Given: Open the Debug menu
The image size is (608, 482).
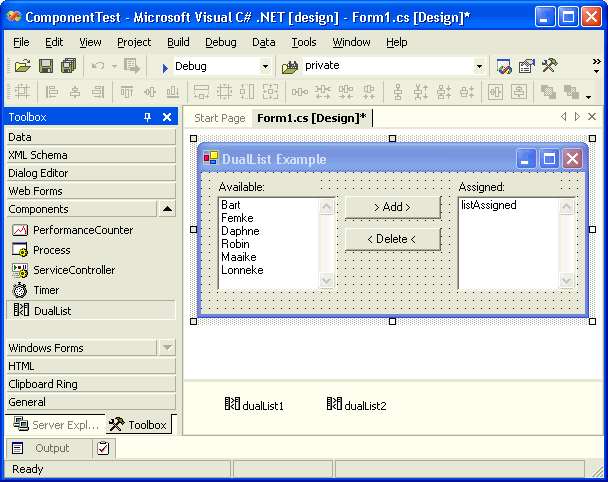Looking at the screenshot, I should point(221,42).
